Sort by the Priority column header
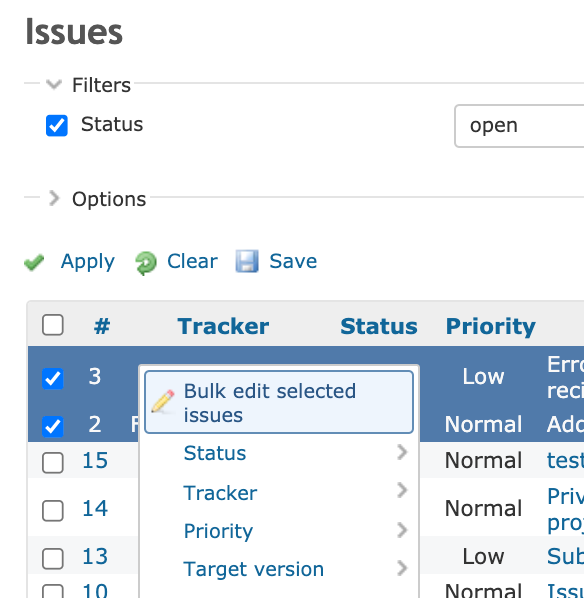 491,326
